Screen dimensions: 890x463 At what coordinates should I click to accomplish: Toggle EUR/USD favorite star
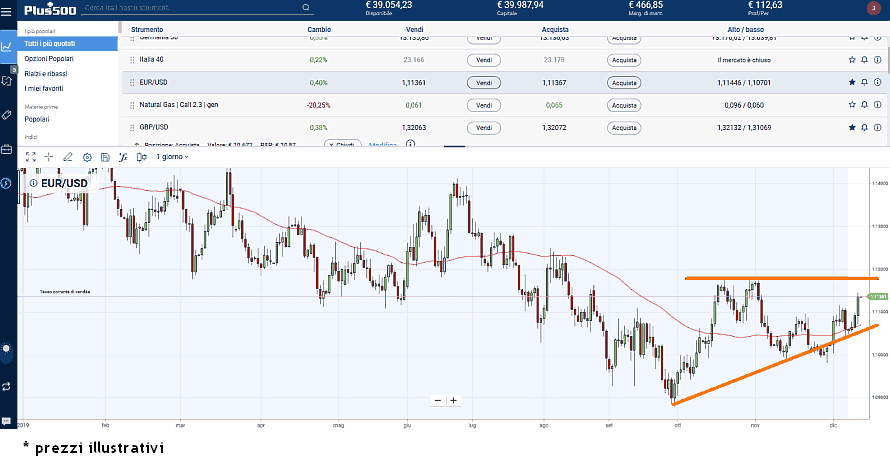pos(852,82)
